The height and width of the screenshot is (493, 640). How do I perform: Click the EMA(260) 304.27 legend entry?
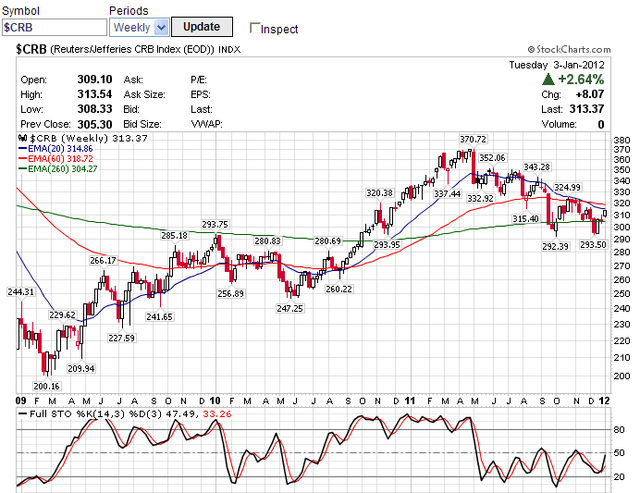pos(58,169)
